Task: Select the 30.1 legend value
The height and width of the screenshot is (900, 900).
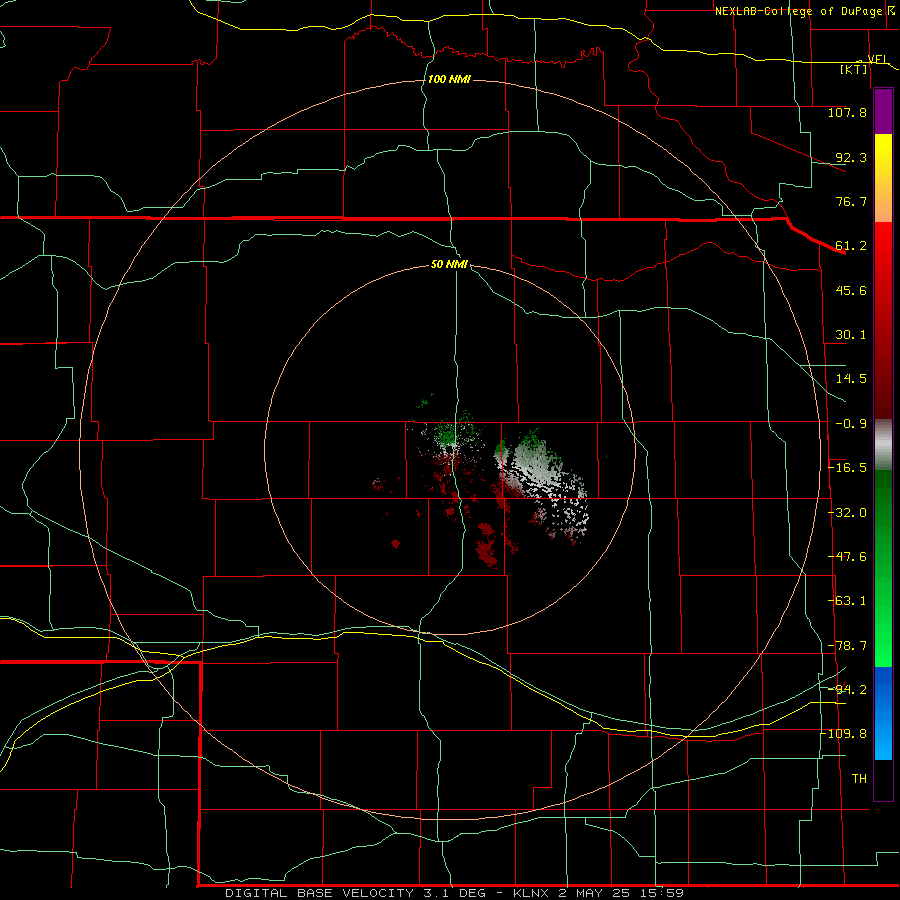Action: [851, 335]
